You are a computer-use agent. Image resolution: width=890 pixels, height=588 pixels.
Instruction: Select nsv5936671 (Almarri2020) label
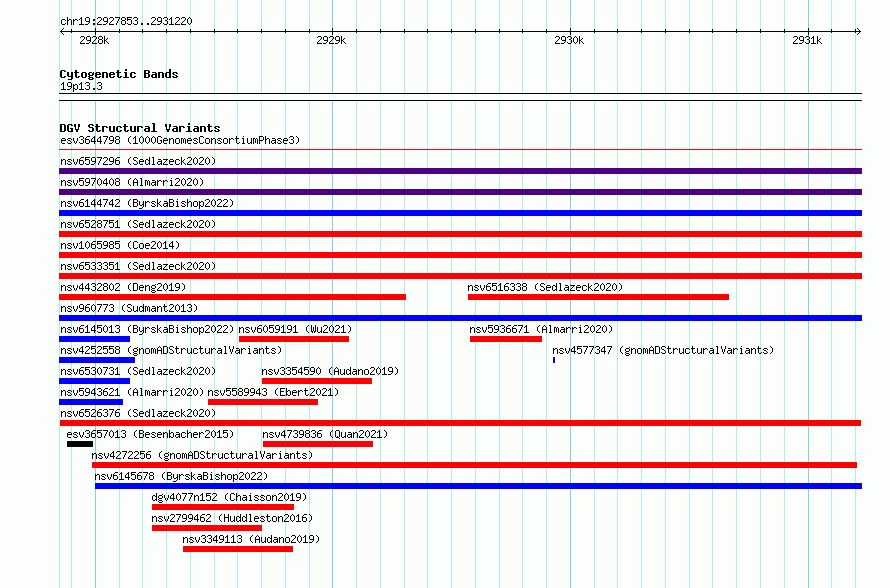pos(541,329)
